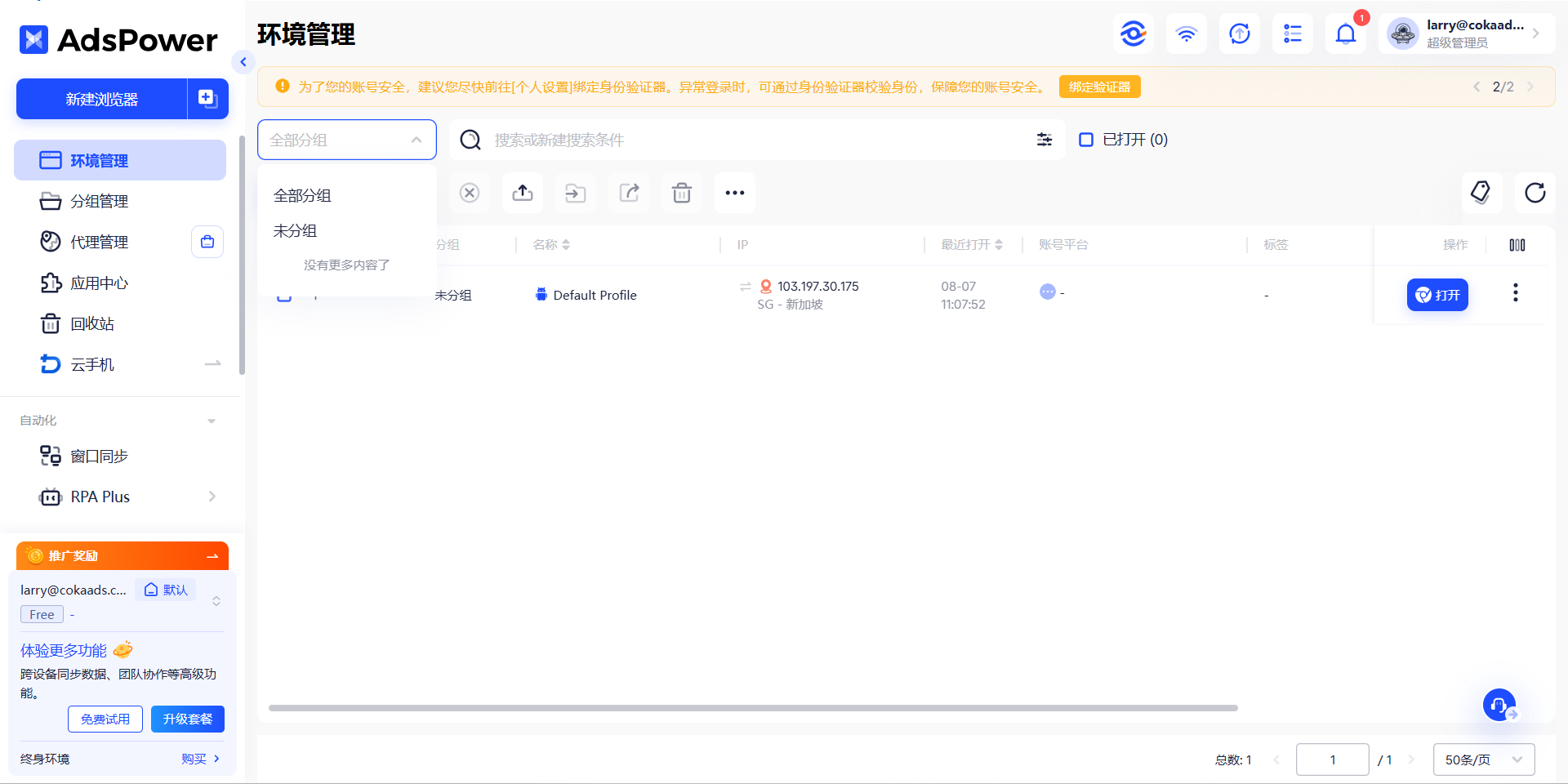Open the browser kernel icon in header
1568x784 pixels.
pyautogui.click(x=1134, y=33)
